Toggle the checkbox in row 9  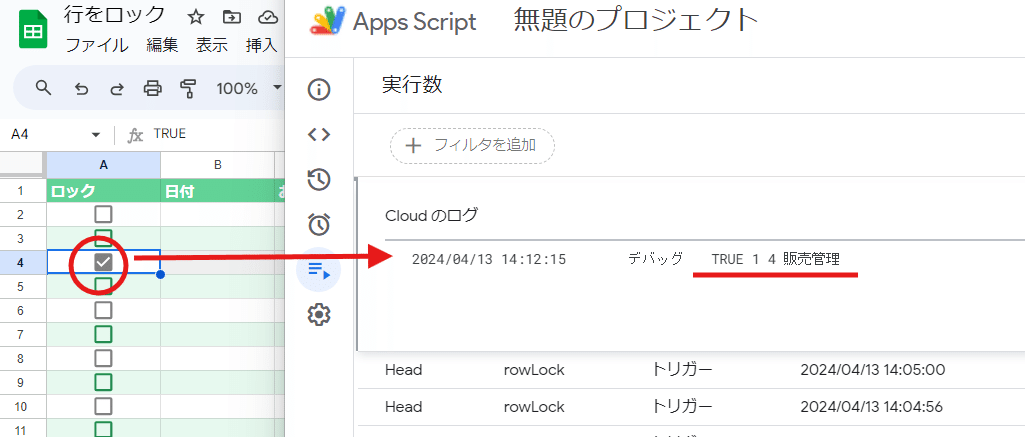click(x=103, y=382)
